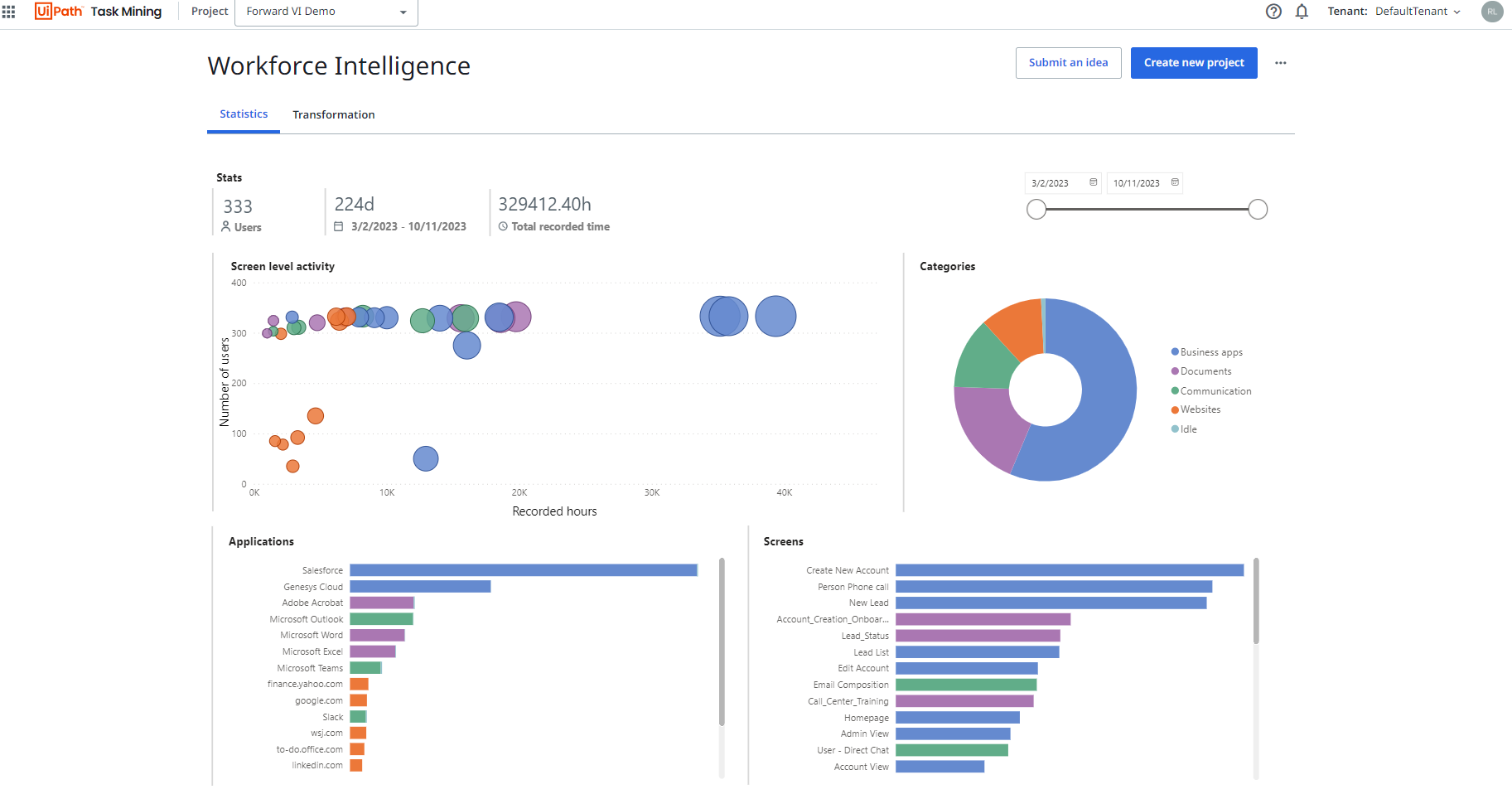Select the Salesforce bar in Applications
The height and width of the screenshot is (799, 1512).
pos(524,570)
